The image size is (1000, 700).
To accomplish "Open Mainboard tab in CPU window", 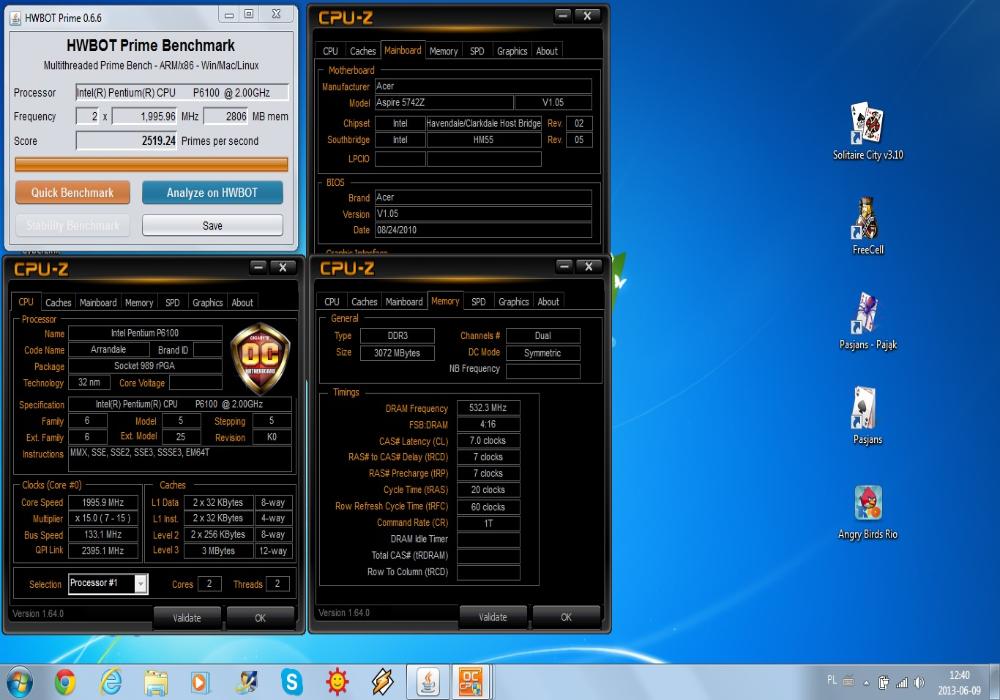I will click(98, 302).
